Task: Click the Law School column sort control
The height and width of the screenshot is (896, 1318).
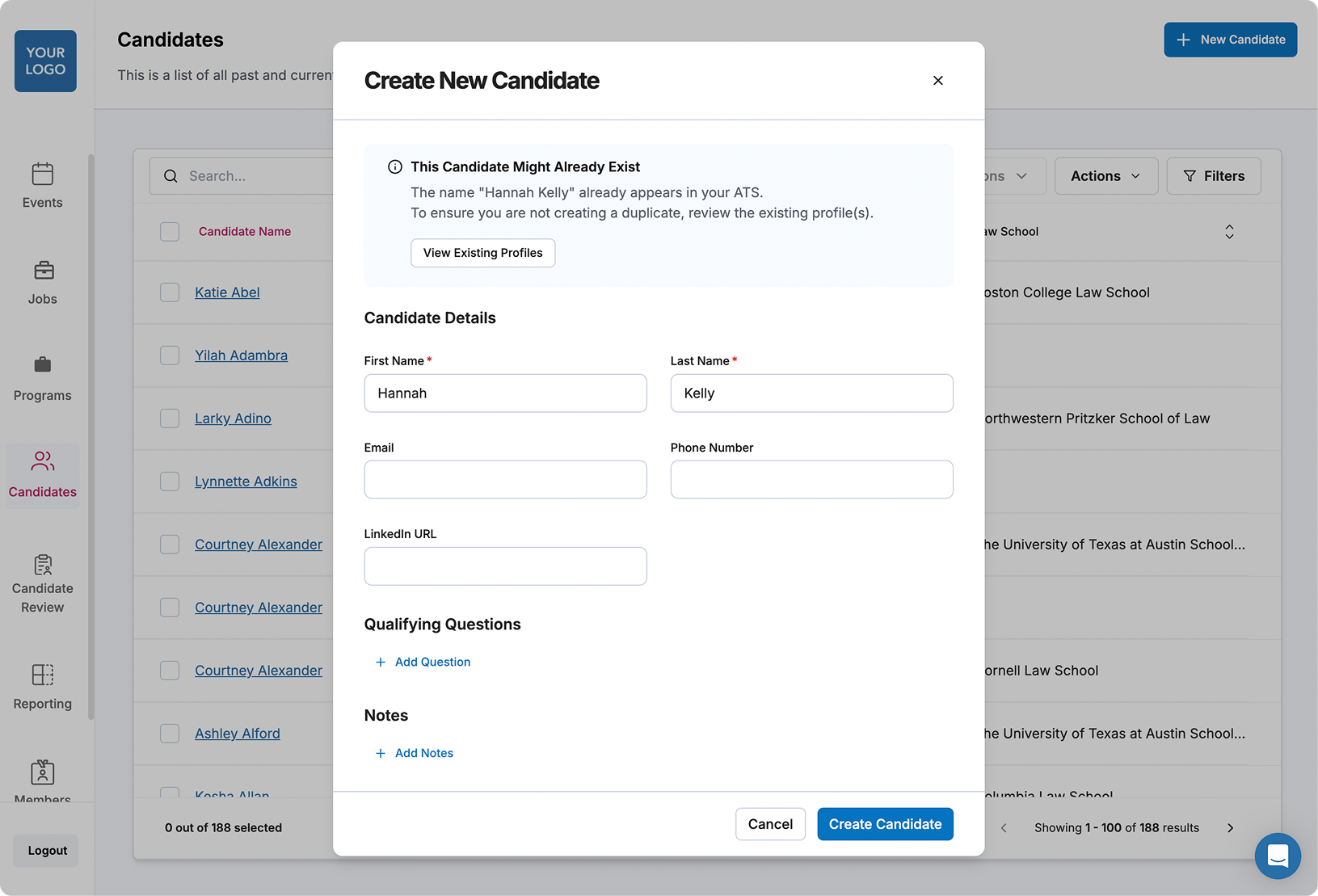Action: 1229,232
